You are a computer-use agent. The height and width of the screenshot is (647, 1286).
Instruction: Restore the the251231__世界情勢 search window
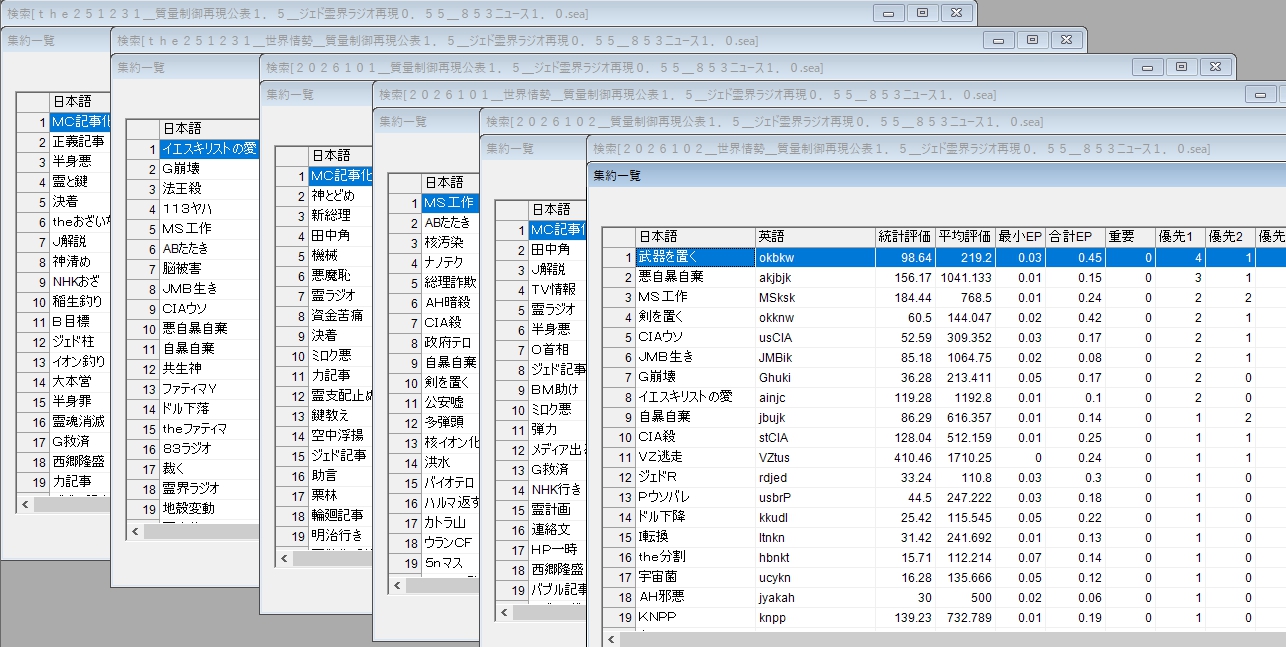1032,40
